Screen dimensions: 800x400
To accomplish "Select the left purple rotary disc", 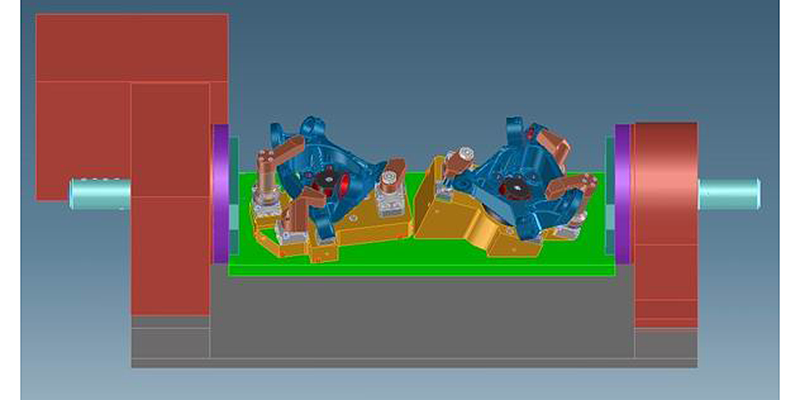I will tap(220, 193).
